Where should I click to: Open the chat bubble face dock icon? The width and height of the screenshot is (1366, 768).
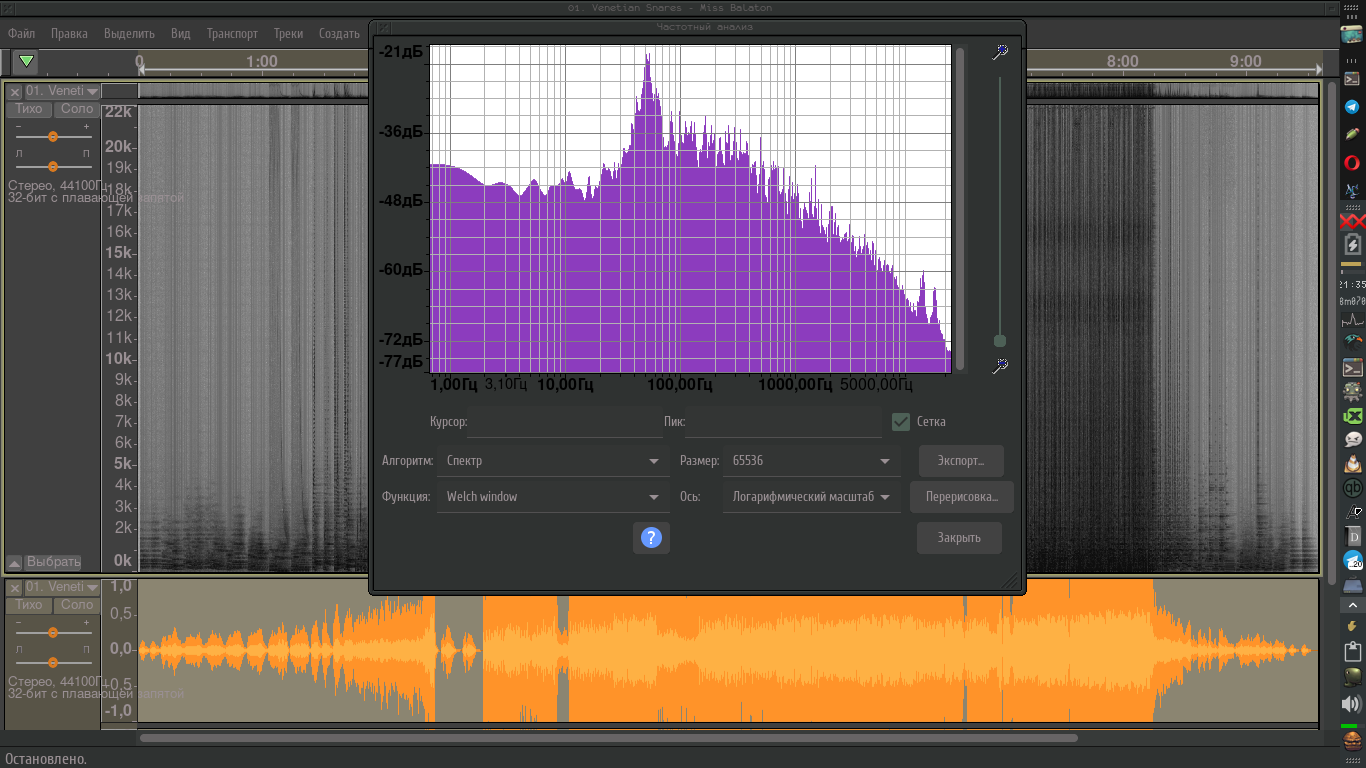pyautogui.click(x=1352, y=439)
